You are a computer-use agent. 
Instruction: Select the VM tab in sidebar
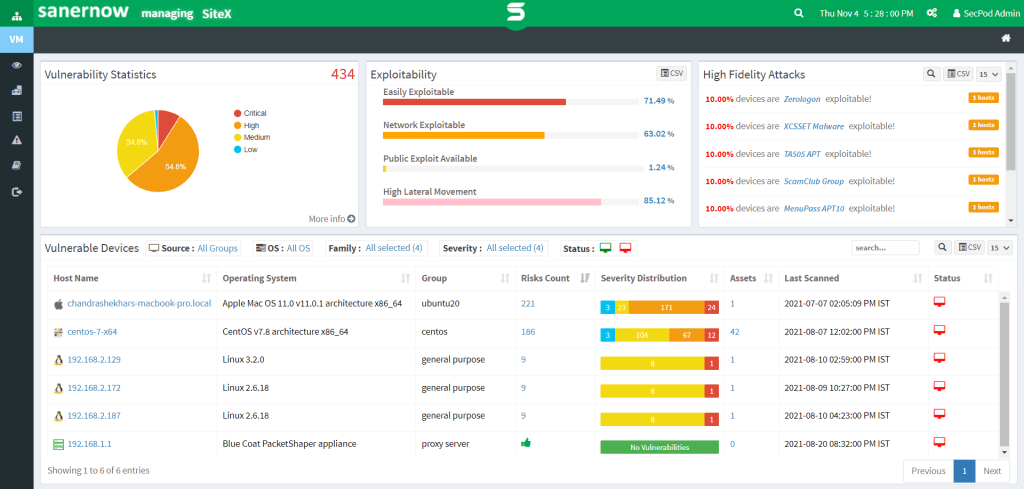[16, 39]
